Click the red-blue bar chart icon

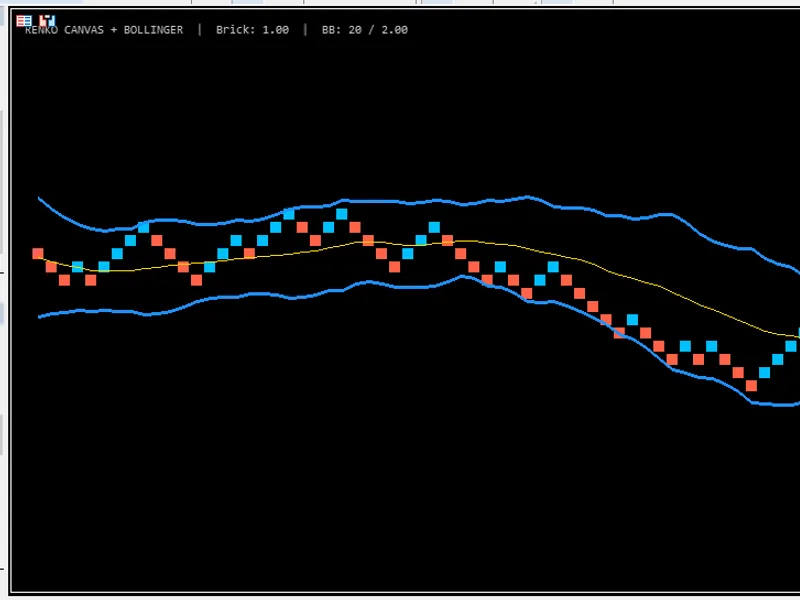pyautogui.click(x=47, y=20)
